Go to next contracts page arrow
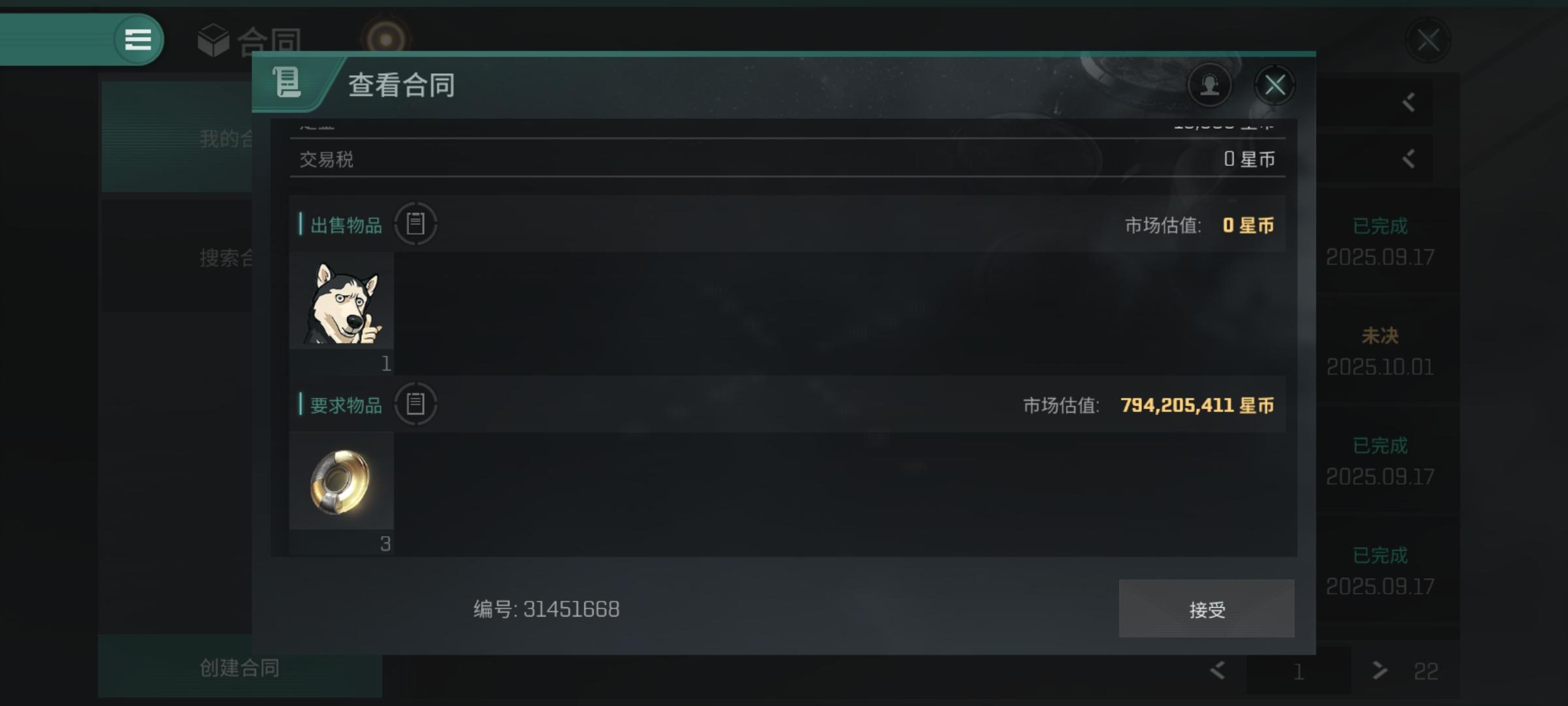This screenshot has height=706, width=1568. 1379,671
